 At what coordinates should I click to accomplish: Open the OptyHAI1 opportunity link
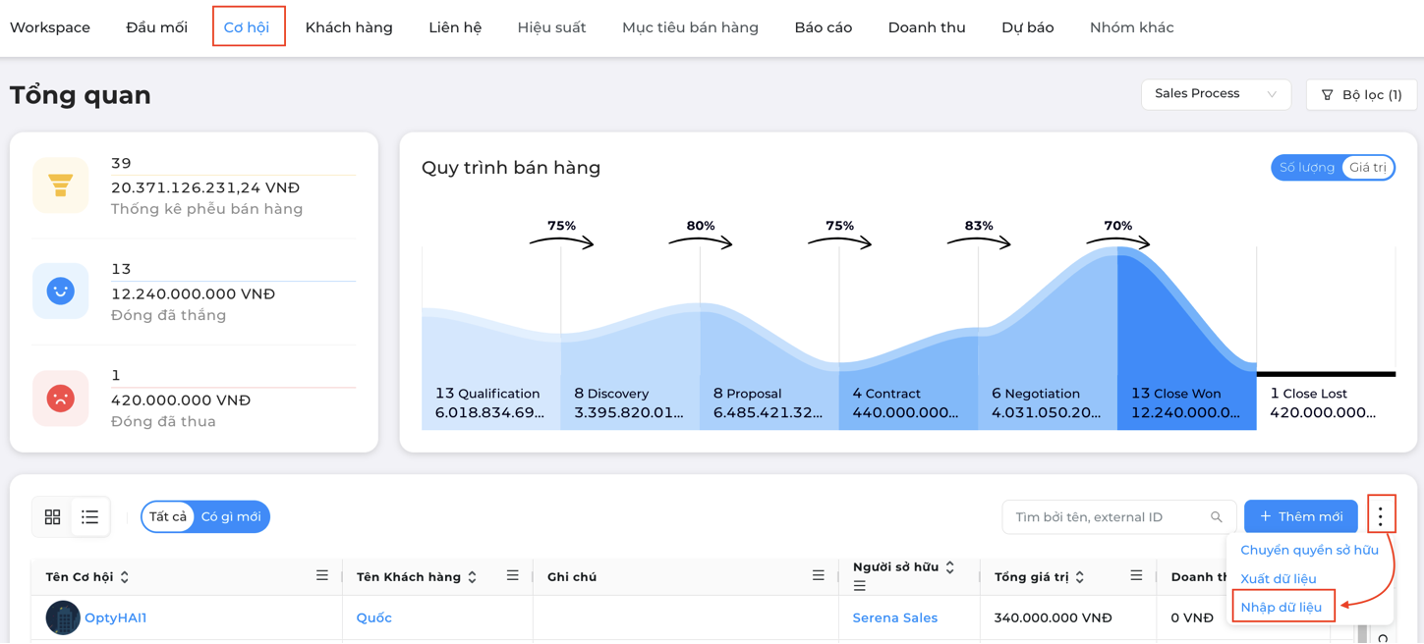coord(115,618)
